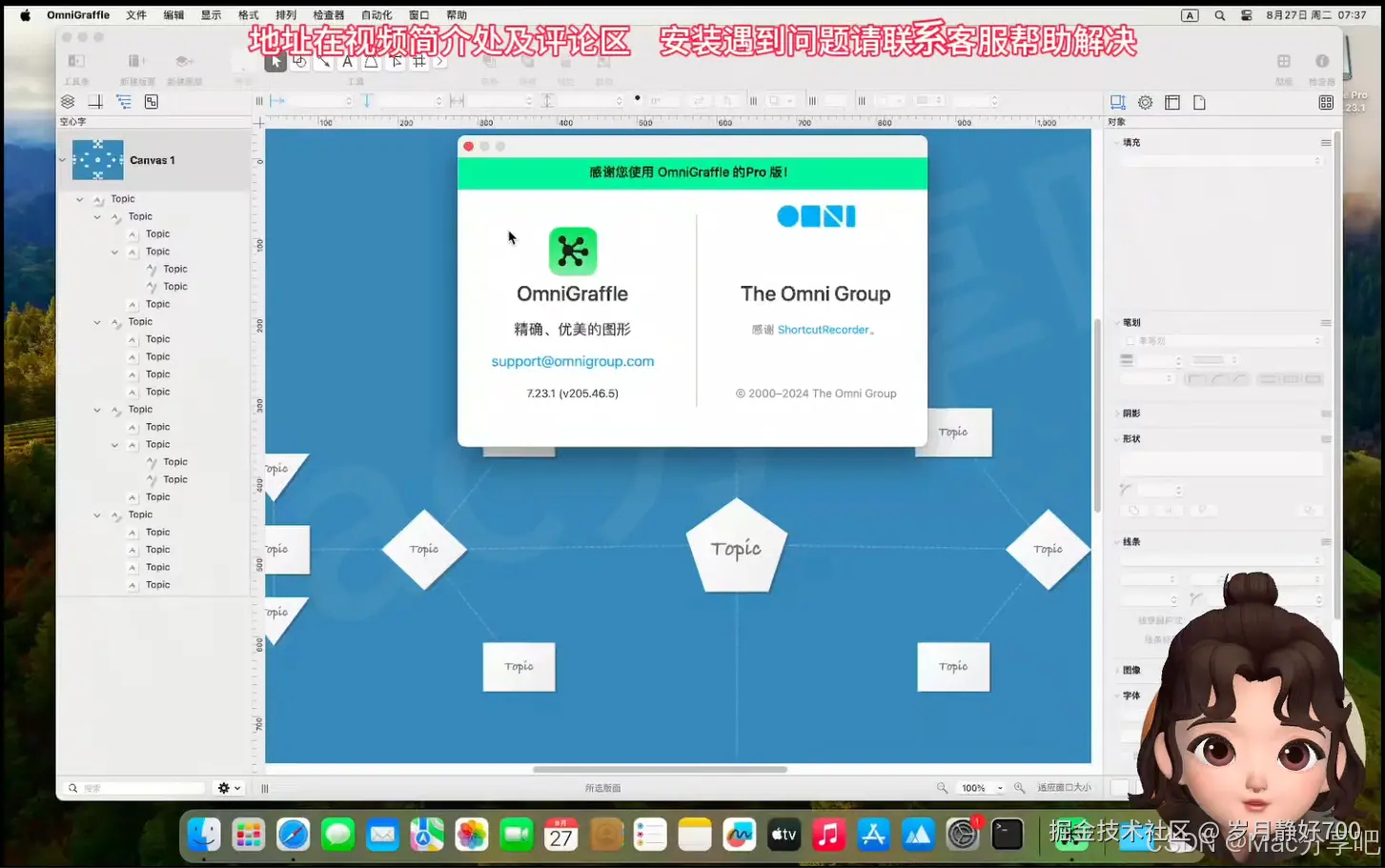The width and height of the screenshot is (1385, 868).
Task: Click the canvas horizontal scrollbar
Action: (x=660, y=769)
